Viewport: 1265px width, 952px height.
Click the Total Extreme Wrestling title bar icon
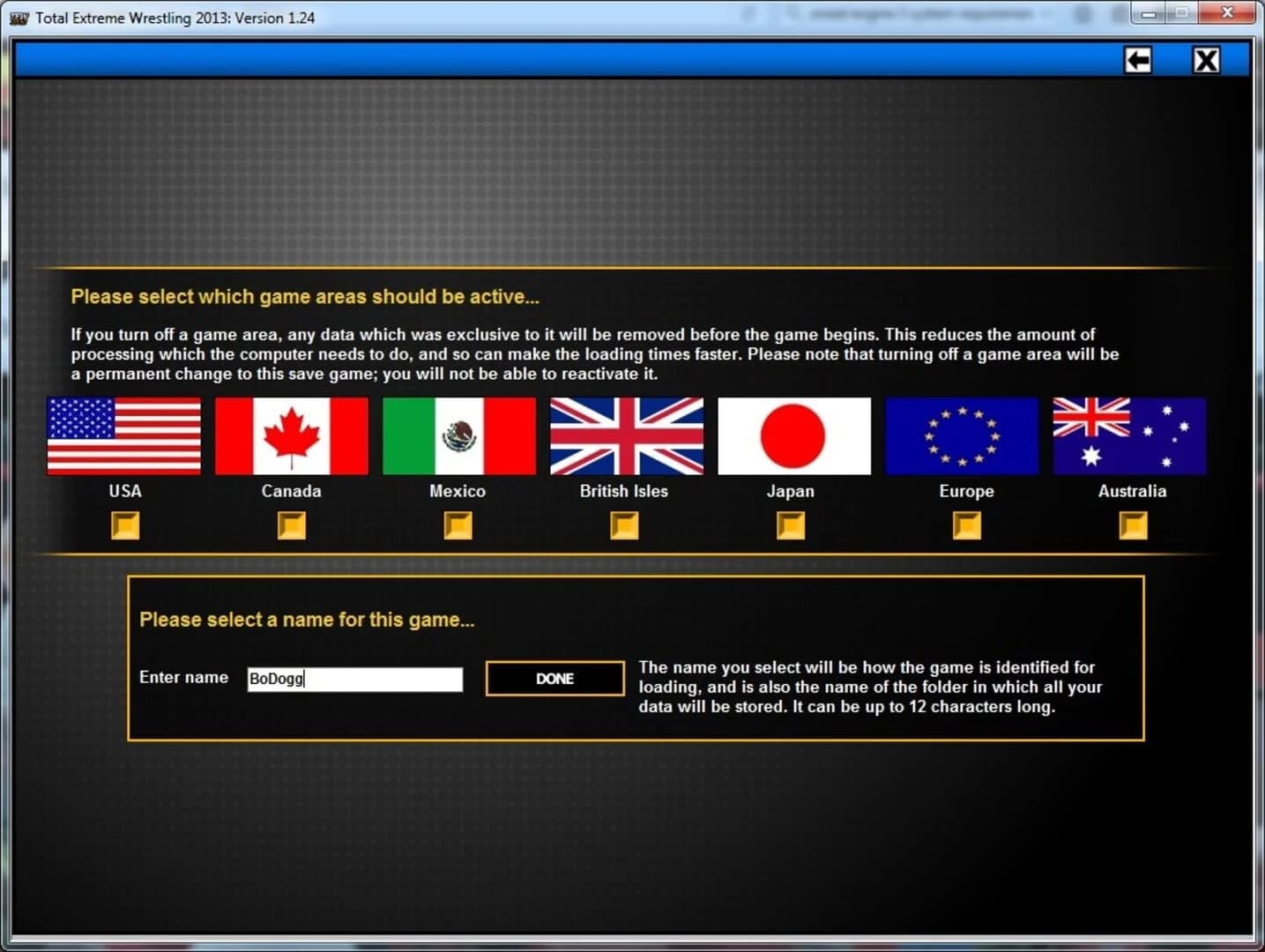[x=19, y=17]
